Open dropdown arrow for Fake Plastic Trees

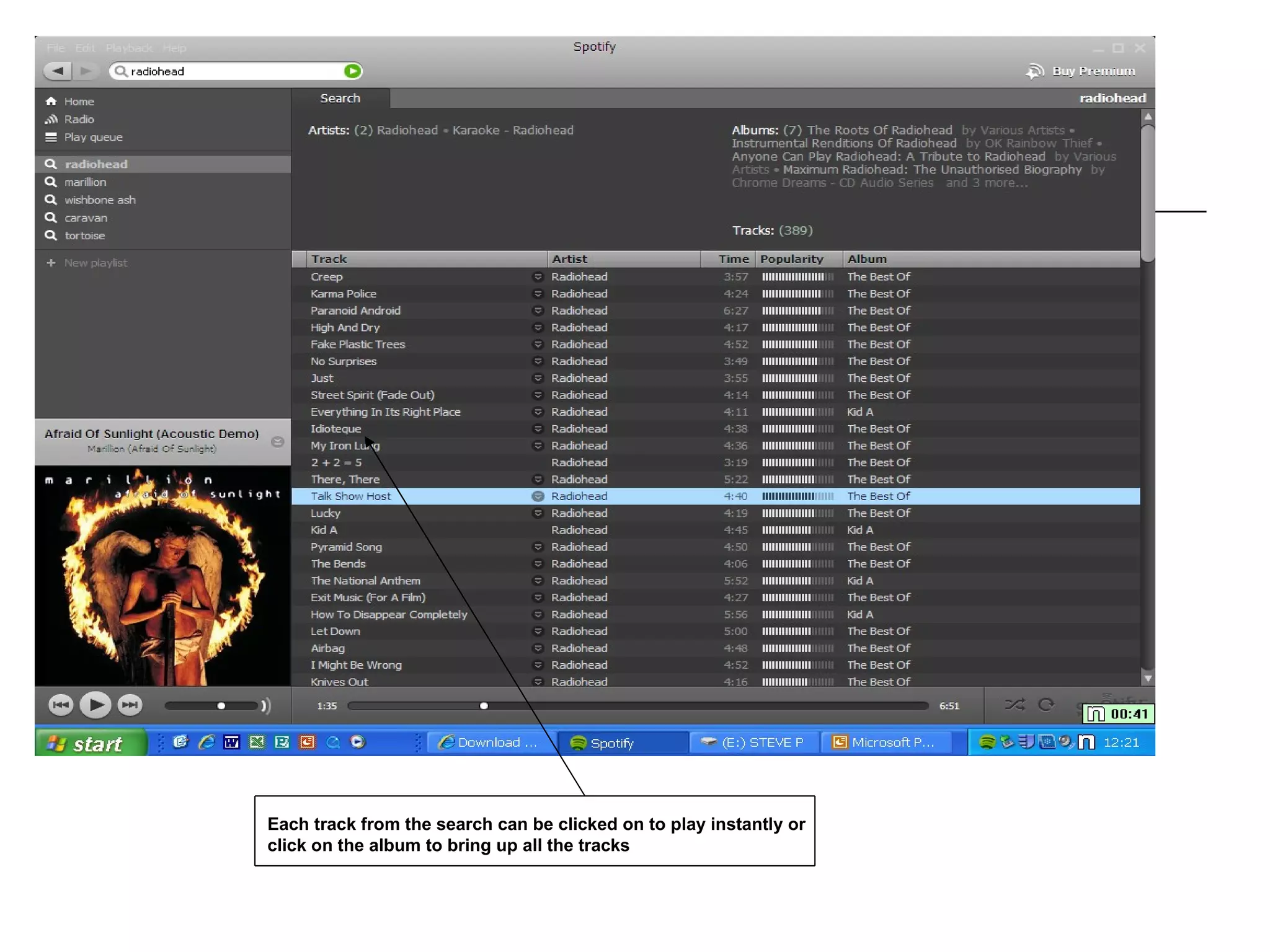click(x=538, y=345)
